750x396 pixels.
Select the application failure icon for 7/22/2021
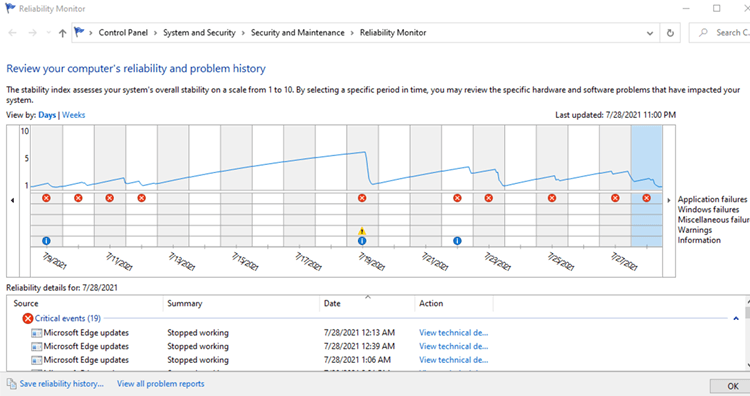[x=457, y=198]
